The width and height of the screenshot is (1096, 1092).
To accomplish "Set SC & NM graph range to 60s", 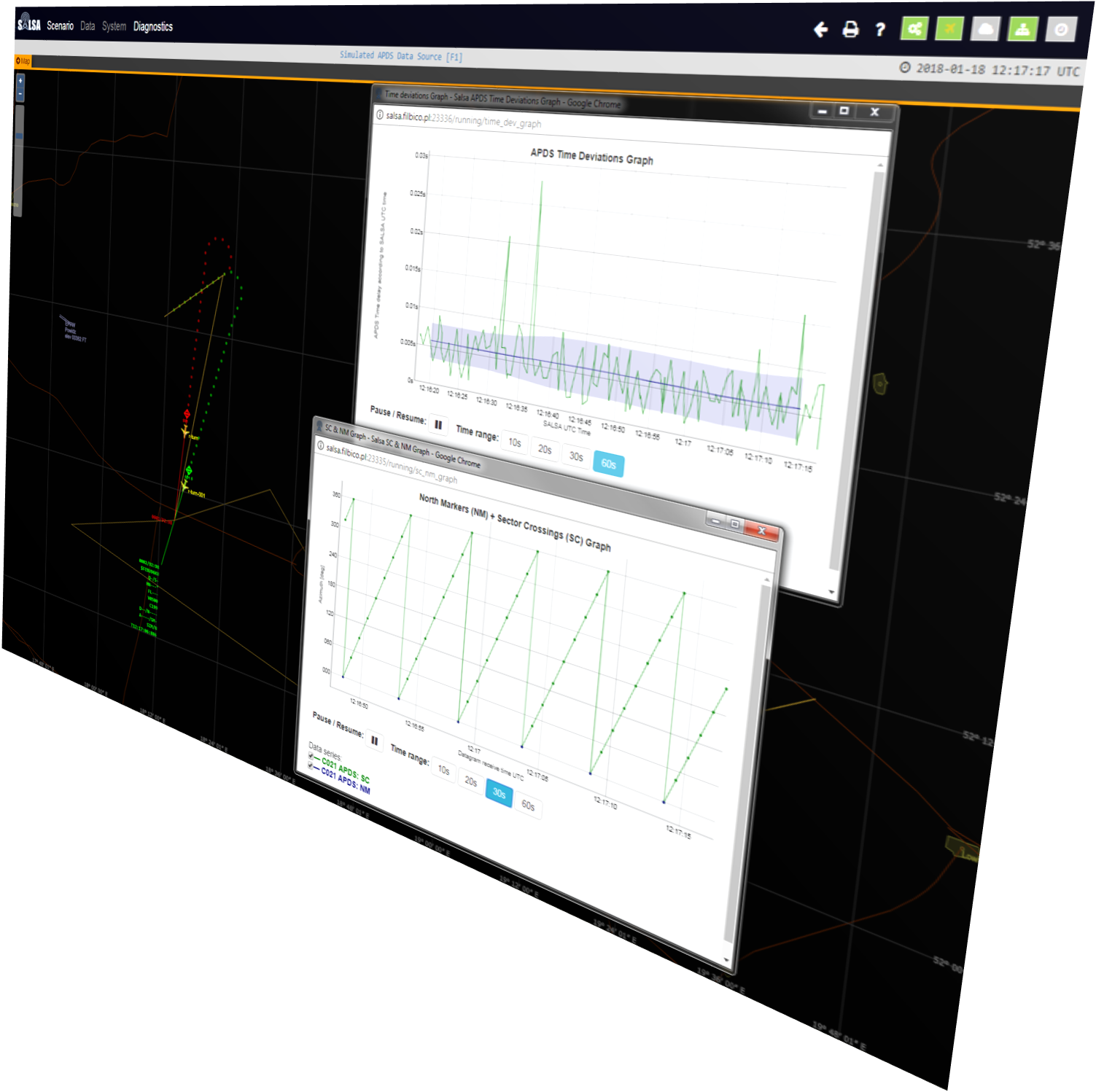I will coord(528,805).
